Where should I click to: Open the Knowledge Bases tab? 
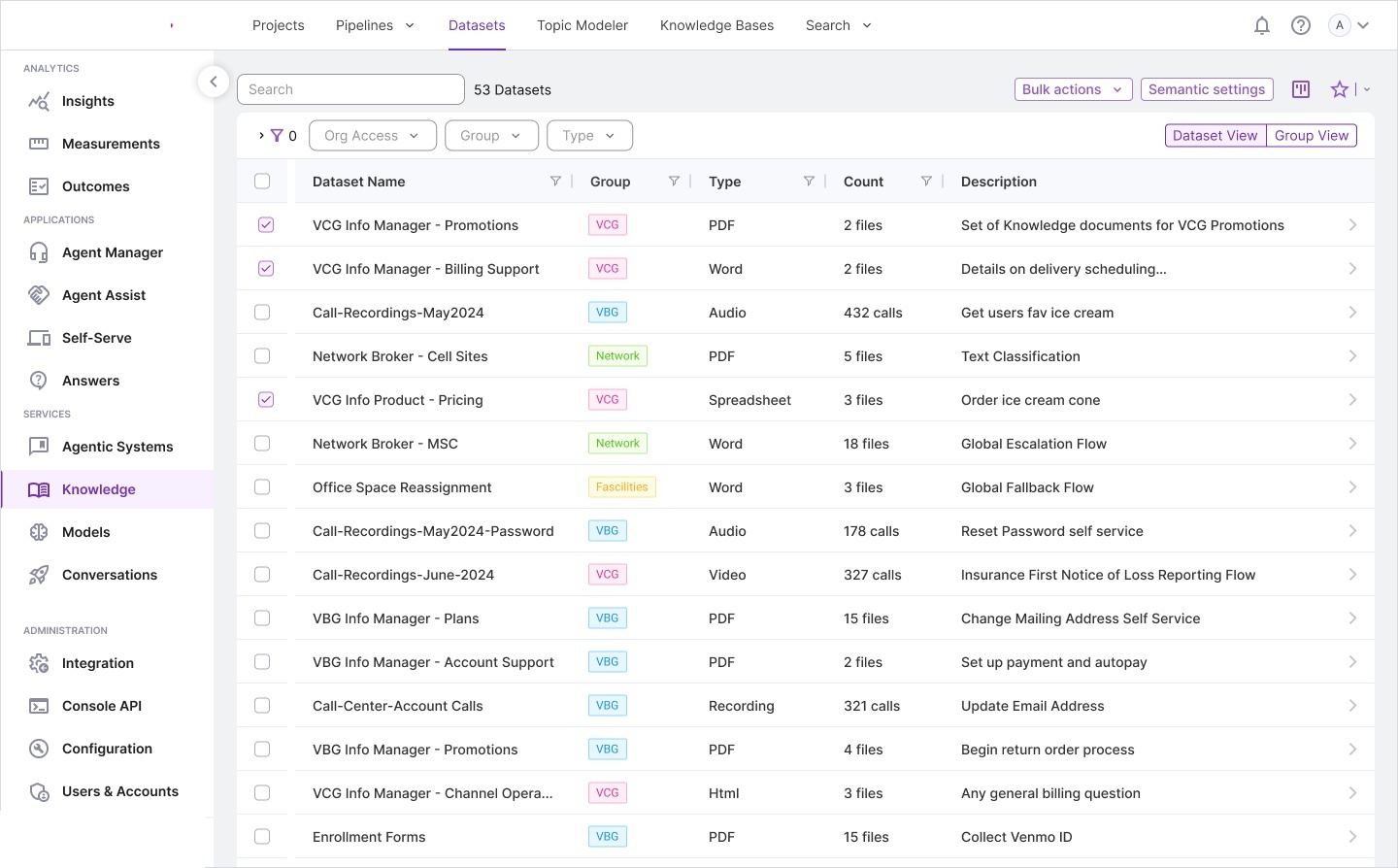click(x=716, y=25)
